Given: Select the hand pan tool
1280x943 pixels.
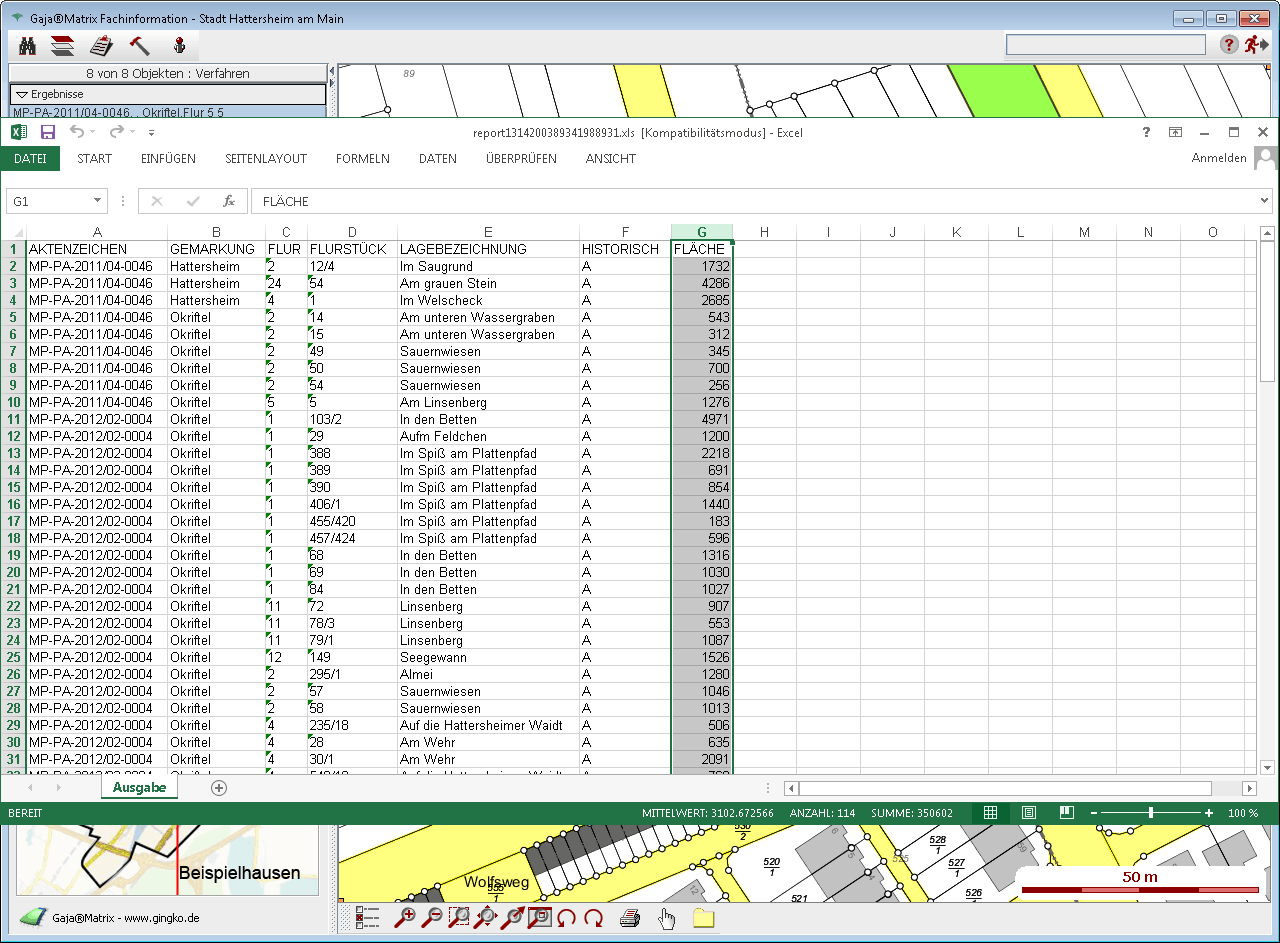Looking at the screenshot, I should (667, 918).
